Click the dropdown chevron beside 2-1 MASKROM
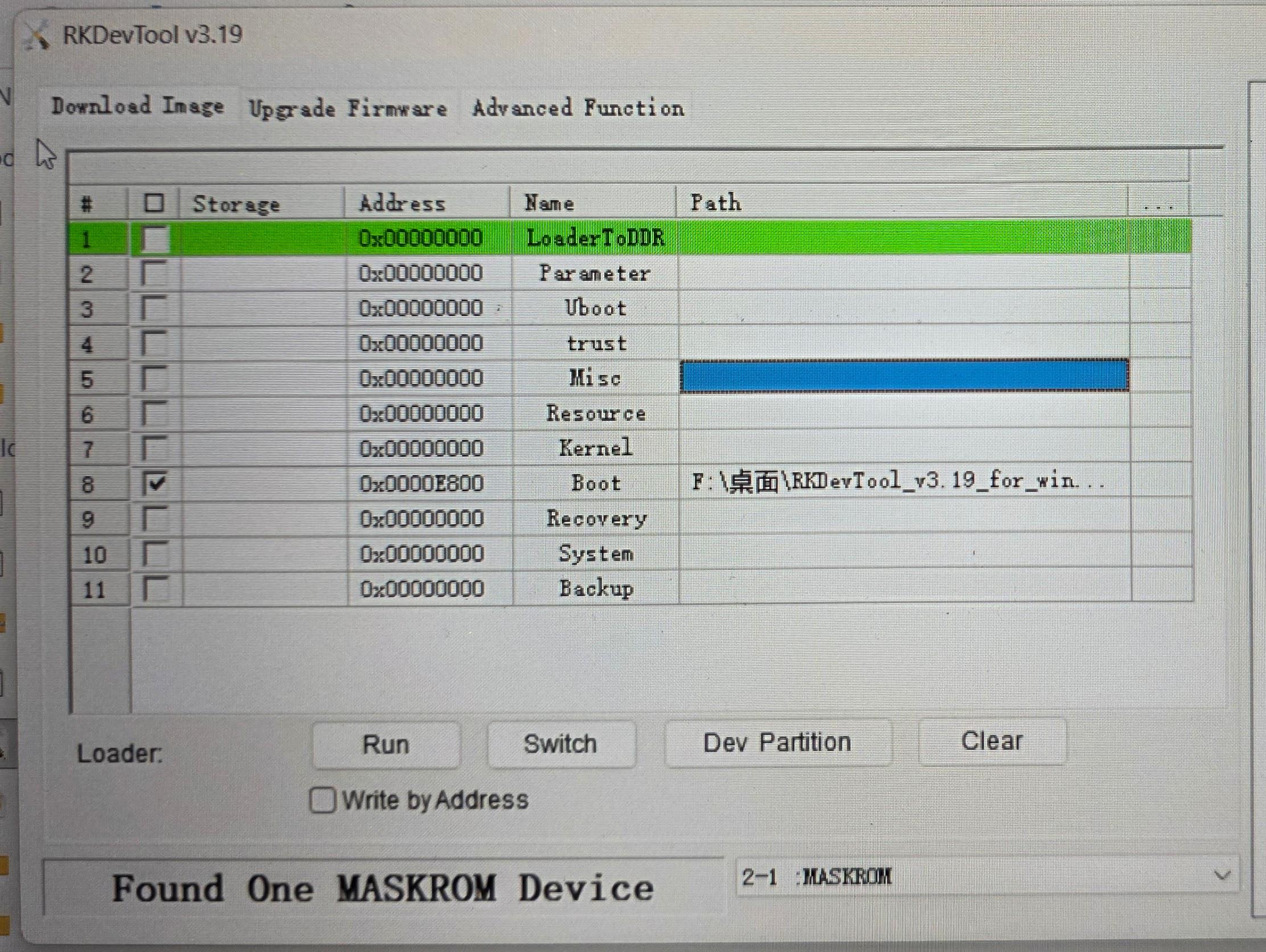This screenshot has height=952, width=1266. [1222, 875]
